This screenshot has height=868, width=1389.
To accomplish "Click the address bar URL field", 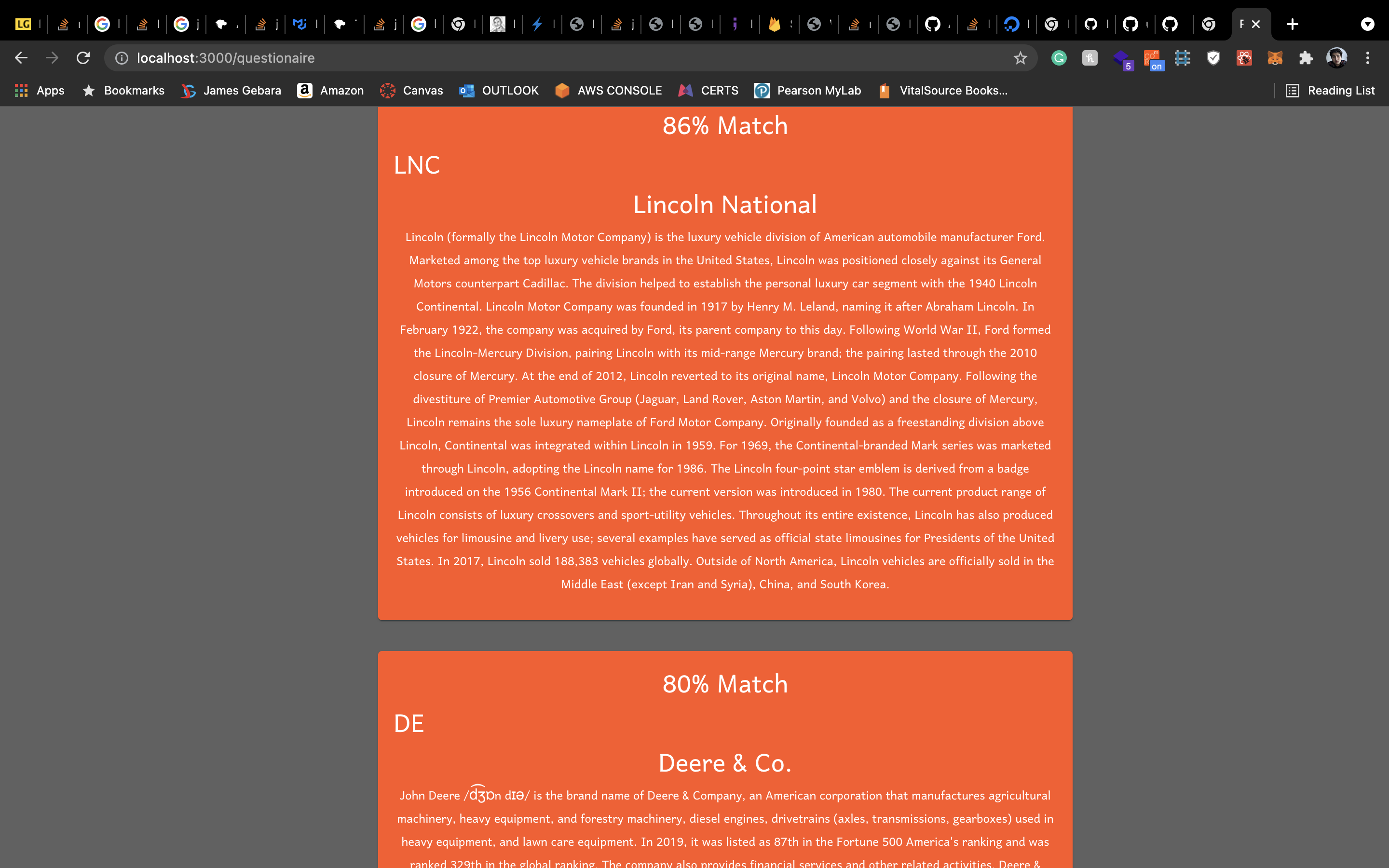I will 568,58.
